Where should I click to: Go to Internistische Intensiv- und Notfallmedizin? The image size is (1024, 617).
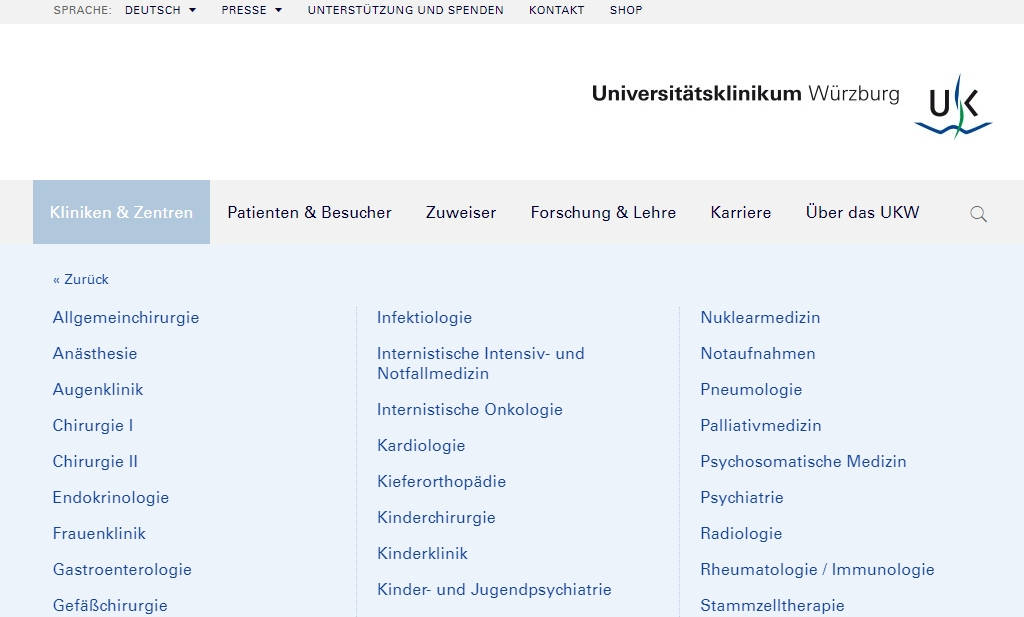coord(480,363)
